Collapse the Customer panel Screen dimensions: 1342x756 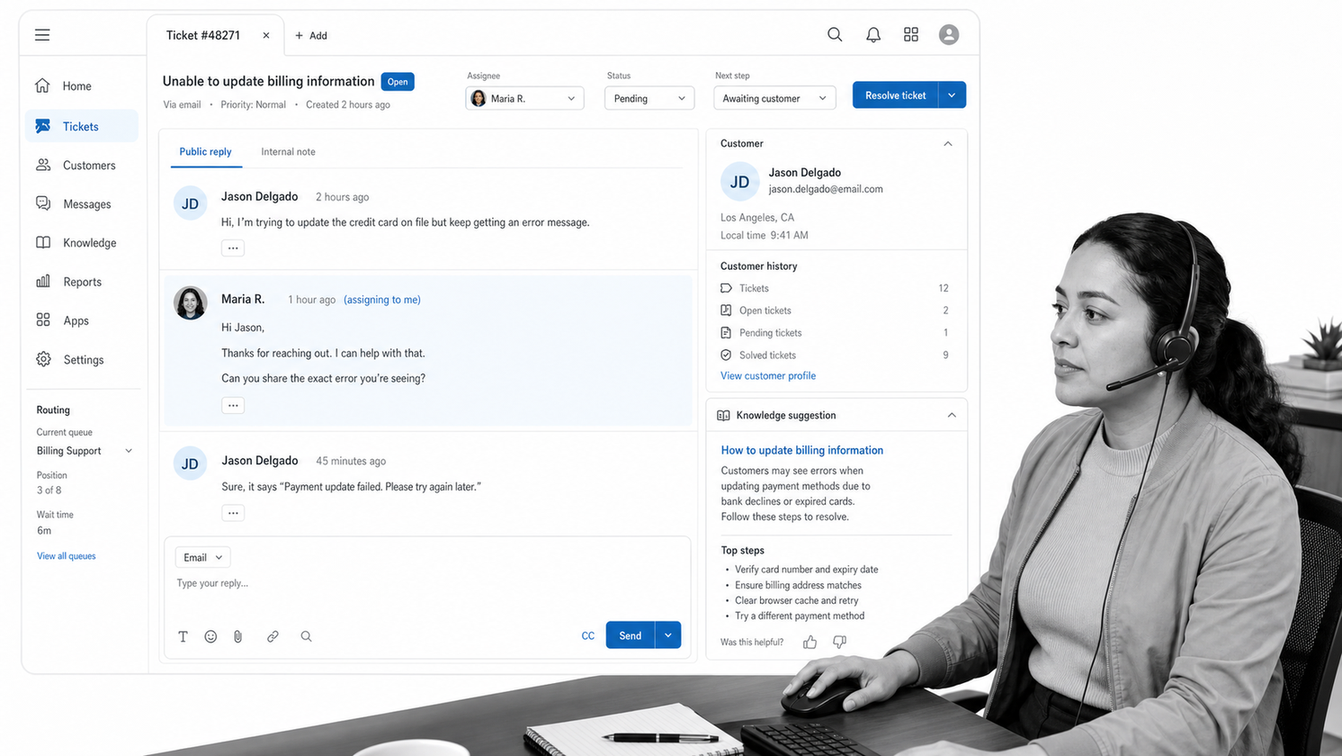(x=948, y=144)
